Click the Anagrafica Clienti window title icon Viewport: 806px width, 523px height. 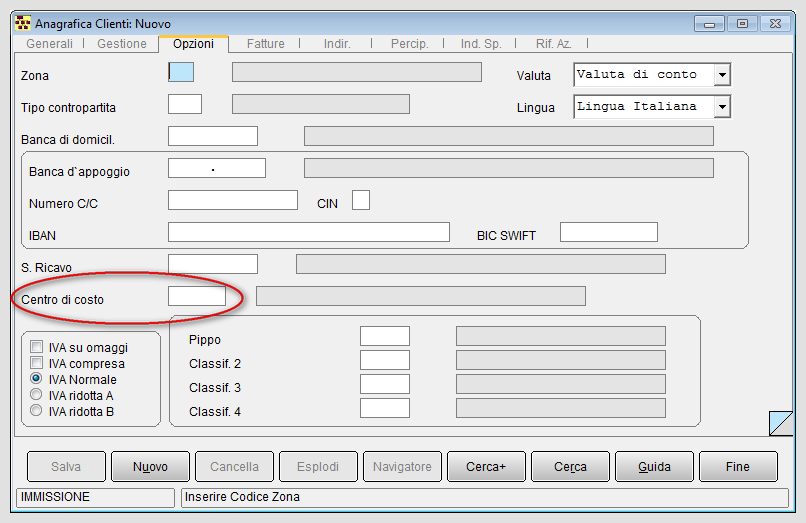tap(23, 23)
